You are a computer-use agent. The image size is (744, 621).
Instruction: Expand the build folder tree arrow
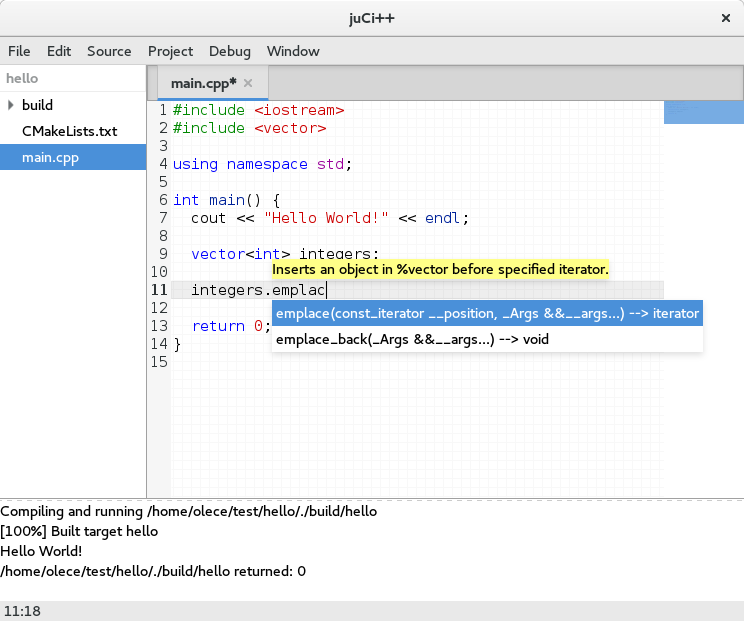pyautogui.click(x=11, y=105)
